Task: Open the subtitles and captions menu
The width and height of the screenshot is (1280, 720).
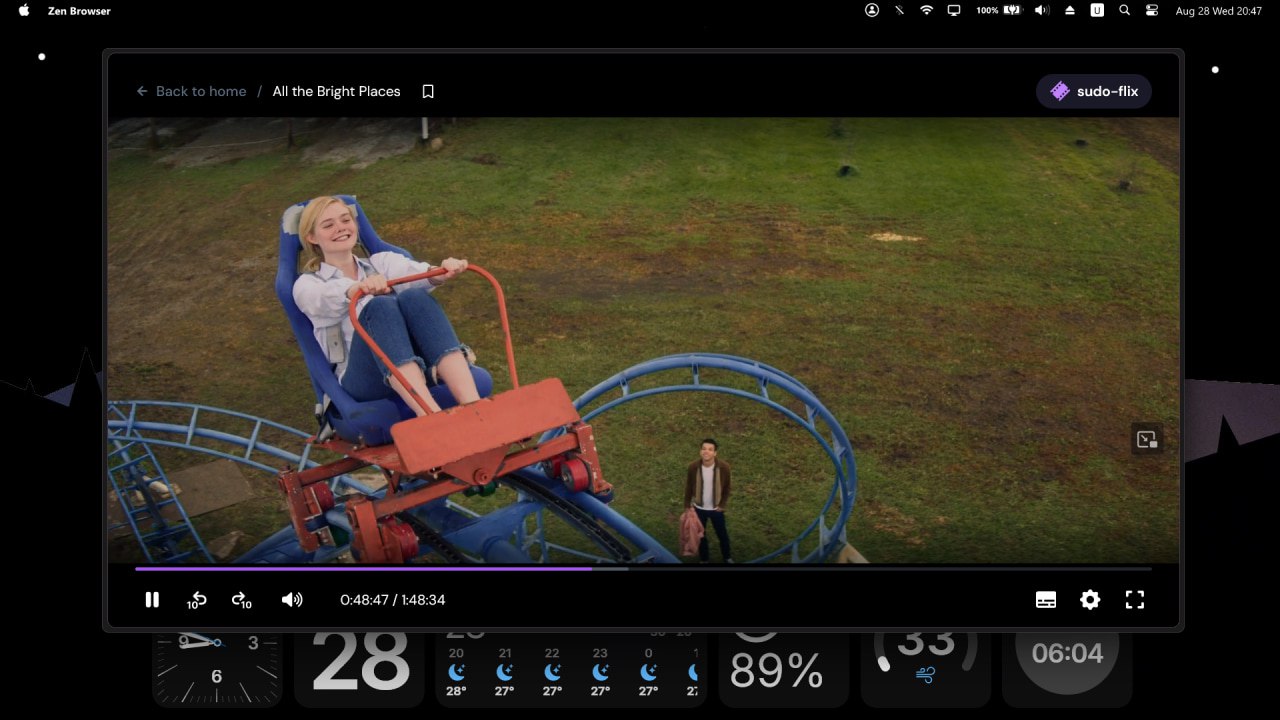Action: point(1046,600)
